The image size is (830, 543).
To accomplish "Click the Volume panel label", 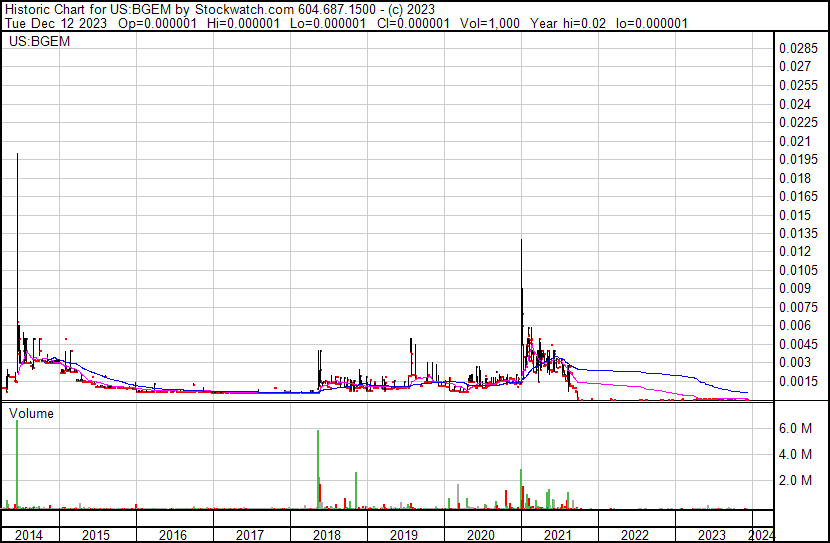I will click(31, 413).
